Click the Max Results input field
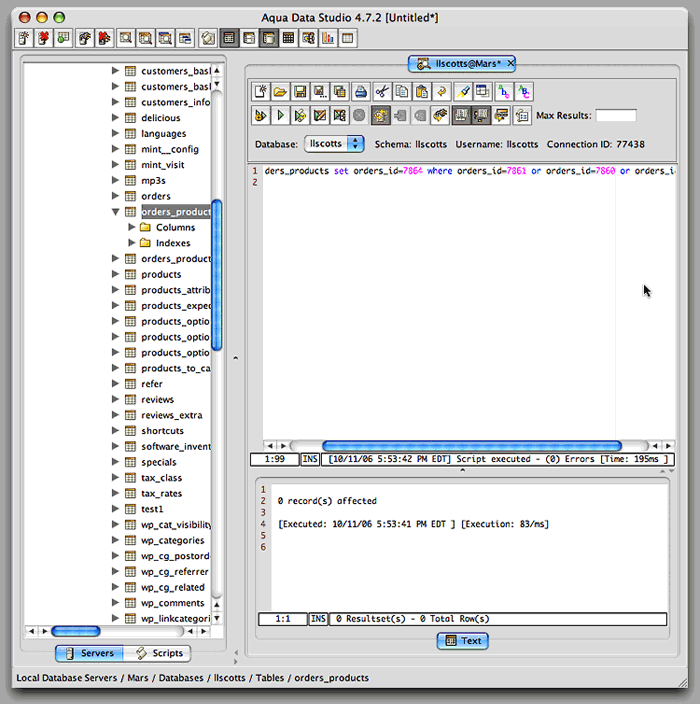 (x=616, y=115)
